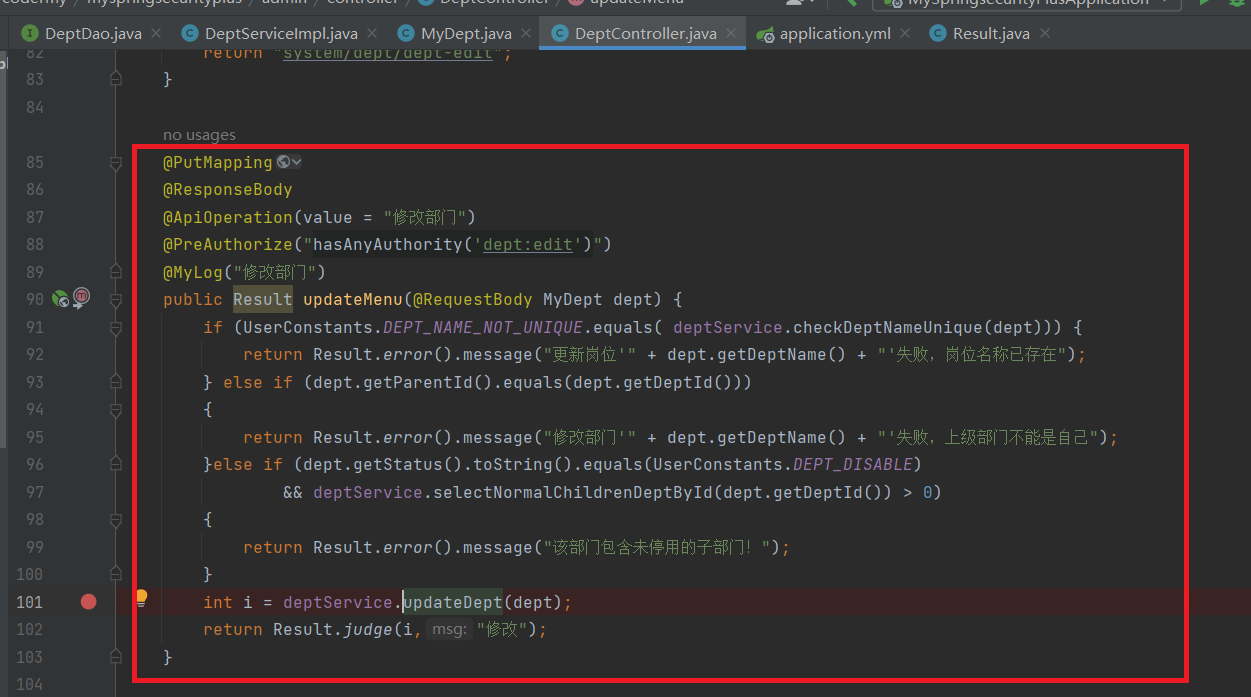
Task: Click the application.yml file icon in tab
Action: click(x=765, y=34)
